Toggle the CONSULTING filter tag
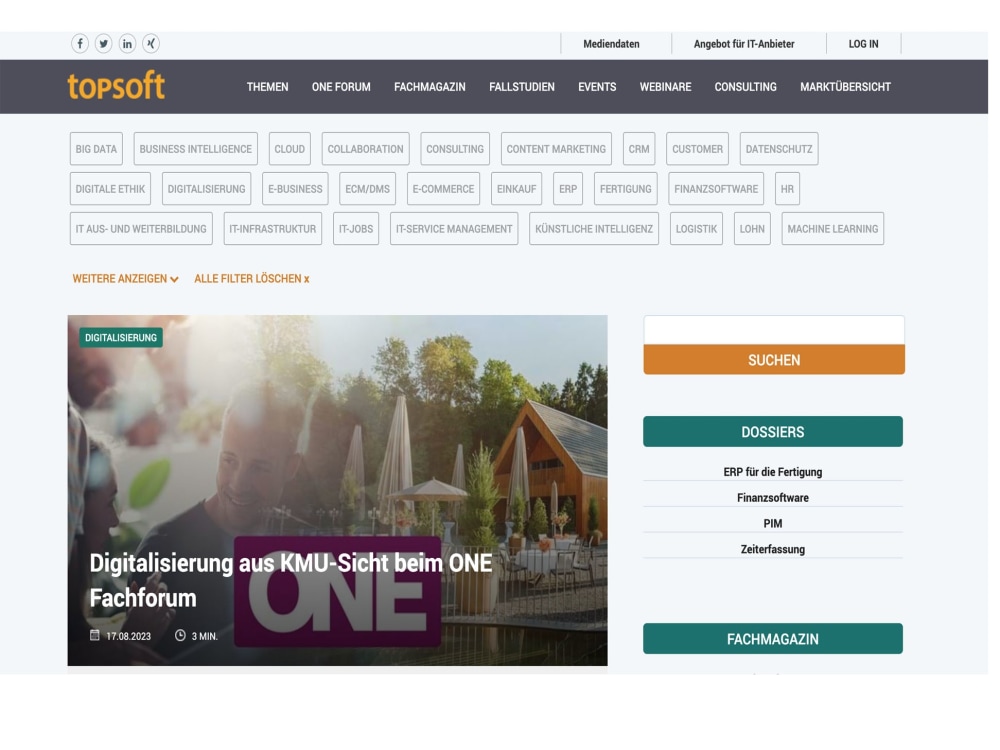The height and width of the screenshot is (750, 1000). coord(455,149)
